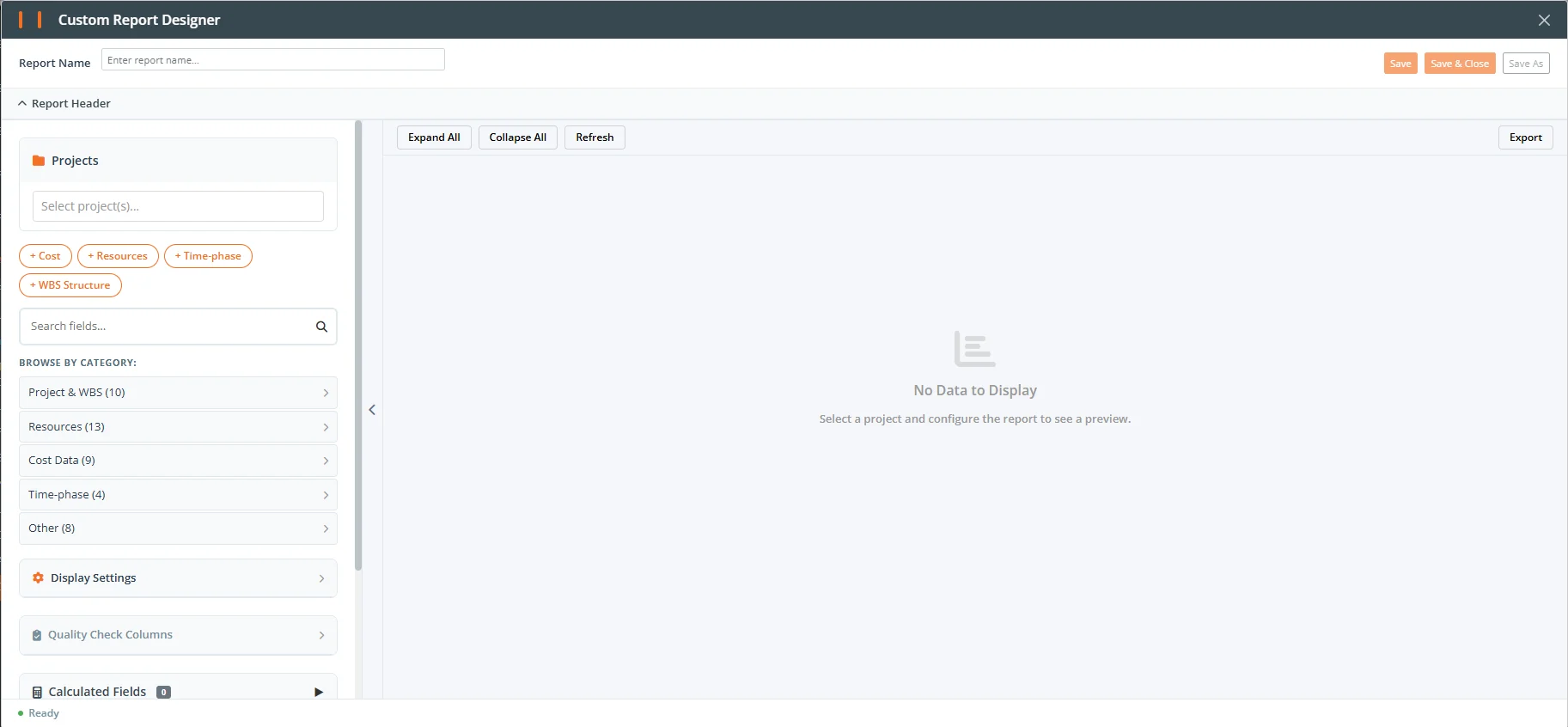1568x727 pixels.
Task: Add the + Resources field preset
Action: pos(118,256)
